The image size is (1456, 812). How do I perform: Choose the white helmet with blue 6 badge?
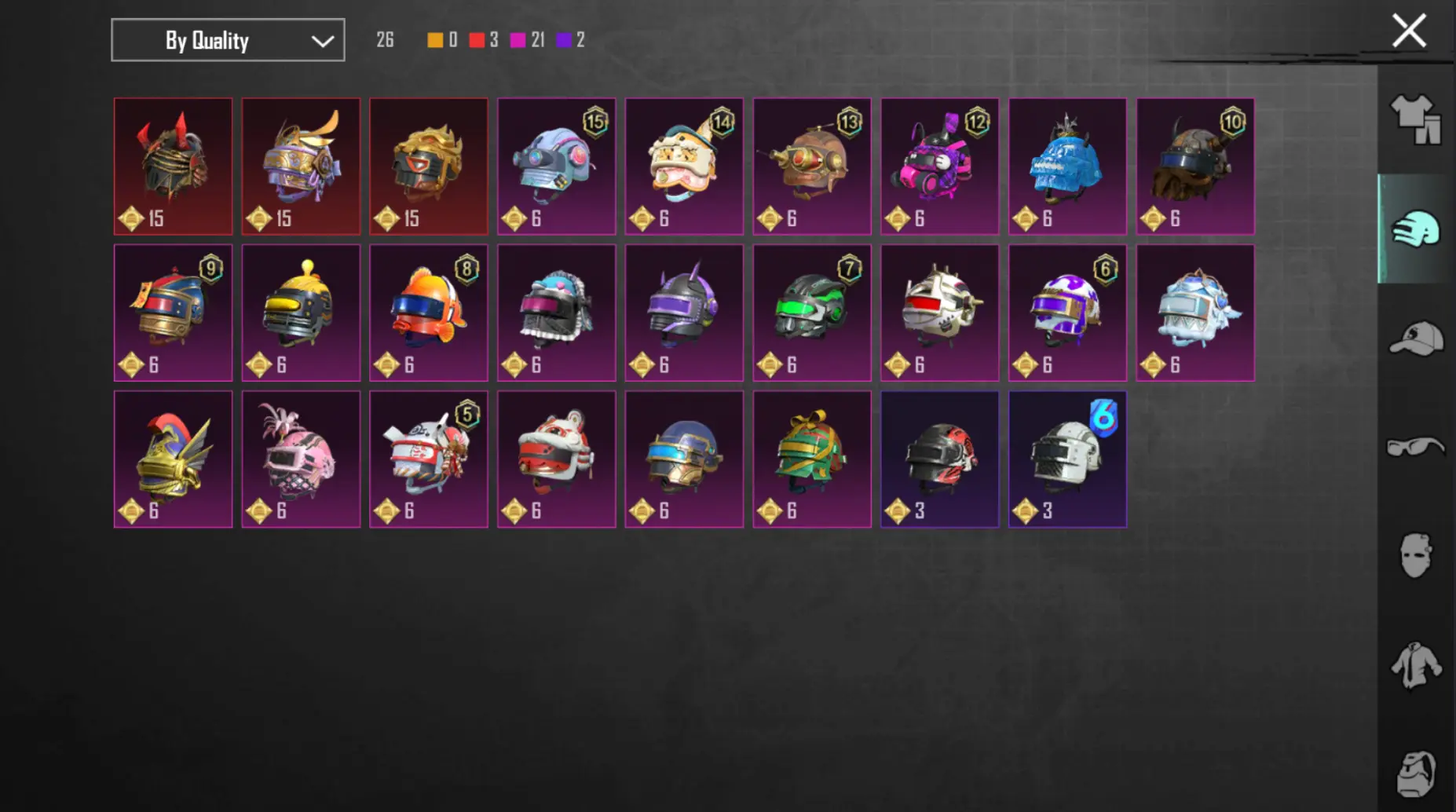click(x=1067, y=459)
